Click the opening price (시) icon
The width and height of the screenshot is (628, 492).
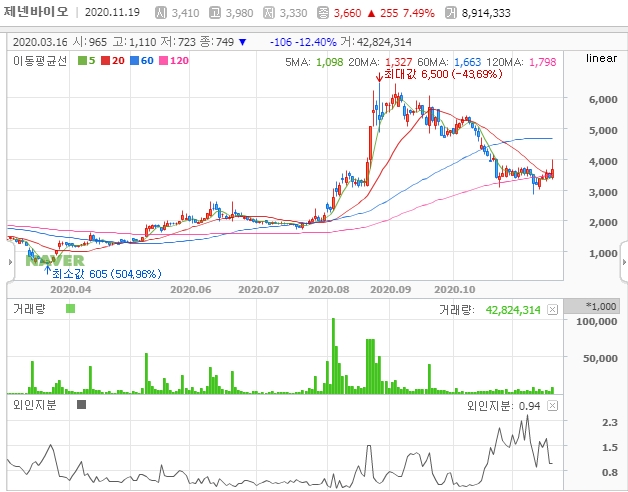161,13
